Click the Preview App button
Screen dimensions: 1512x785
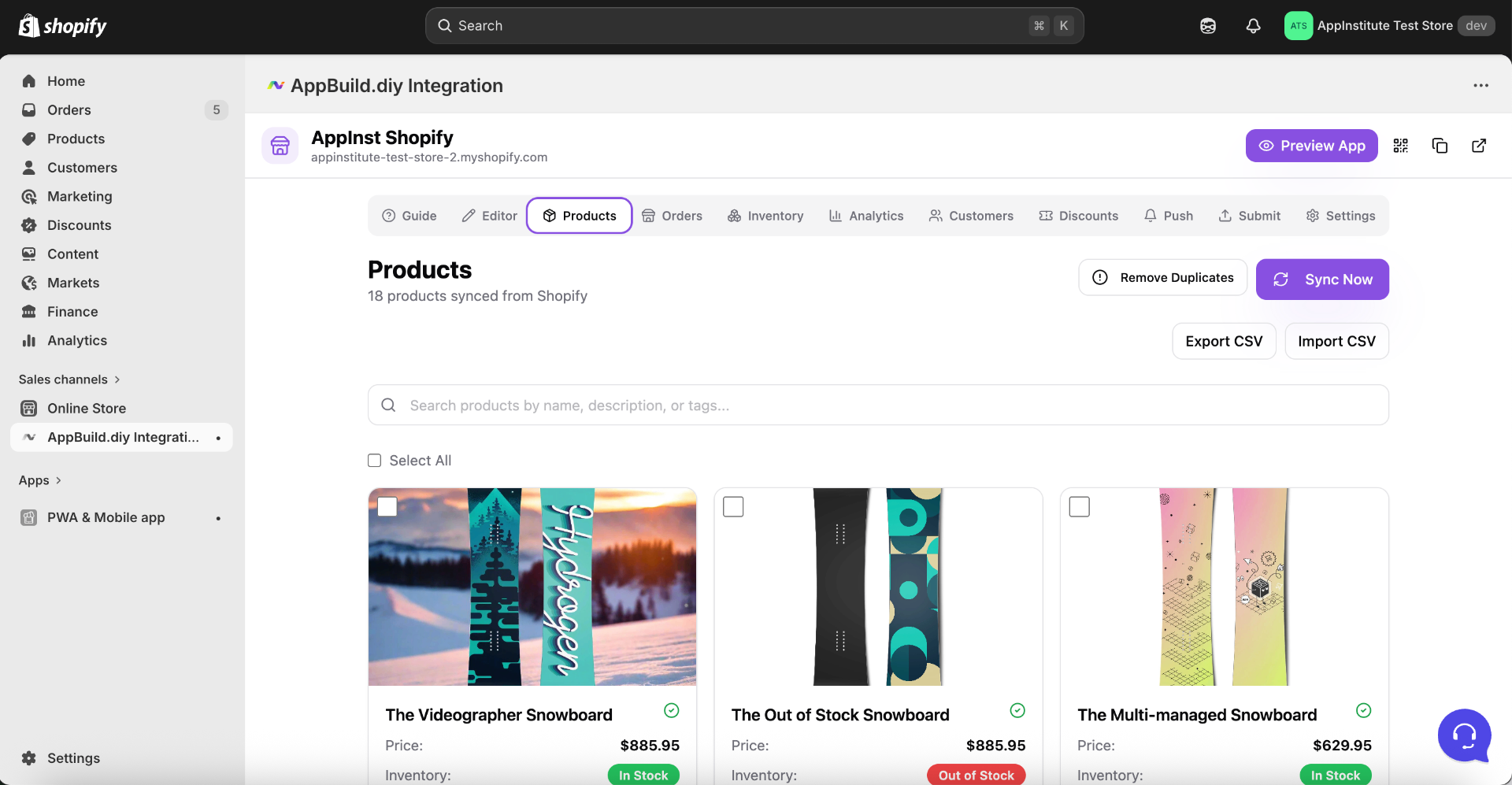[x=1311, y=146]
